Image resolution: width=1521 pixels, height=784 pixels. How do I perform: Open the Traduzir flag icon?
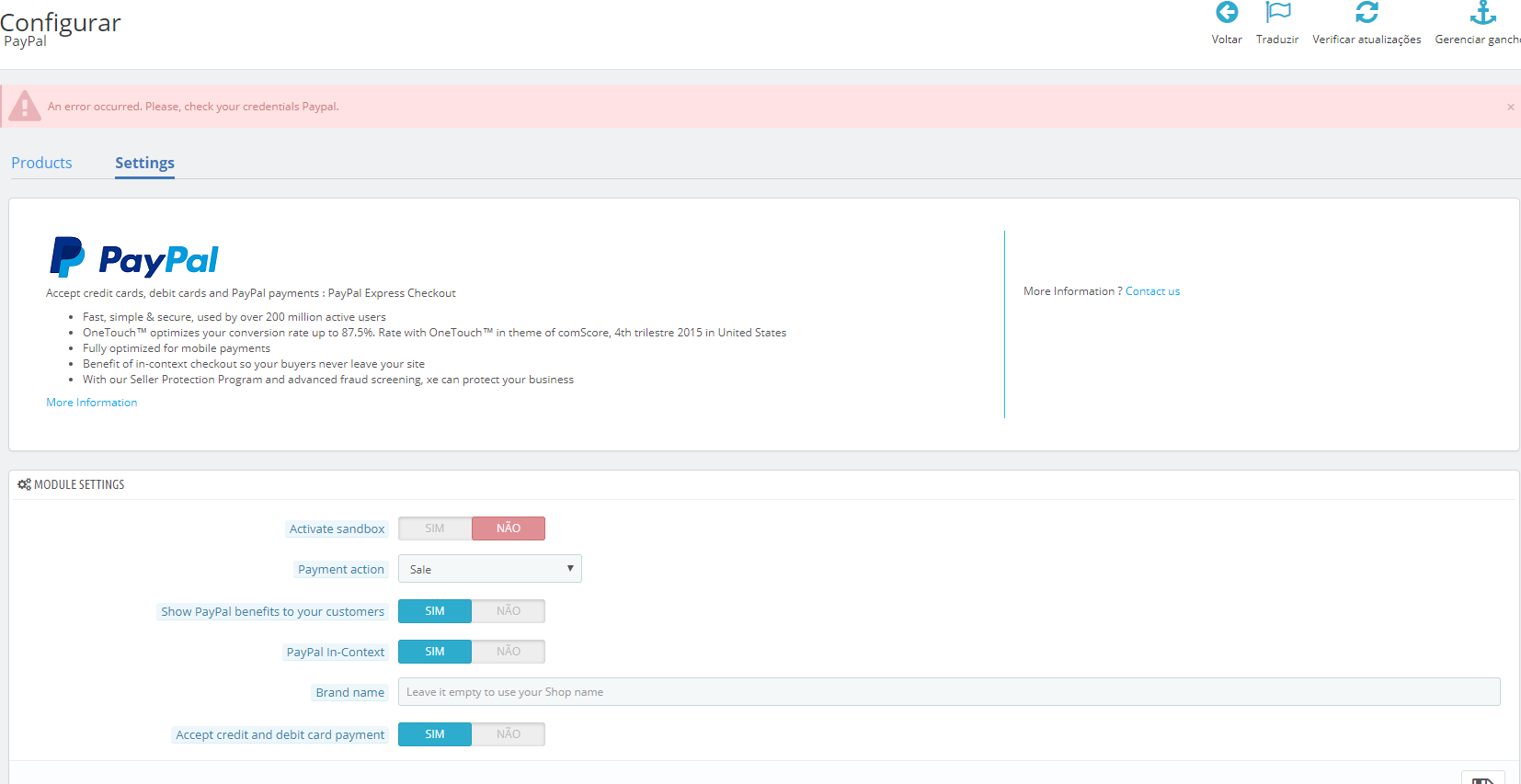[1277, 12]
